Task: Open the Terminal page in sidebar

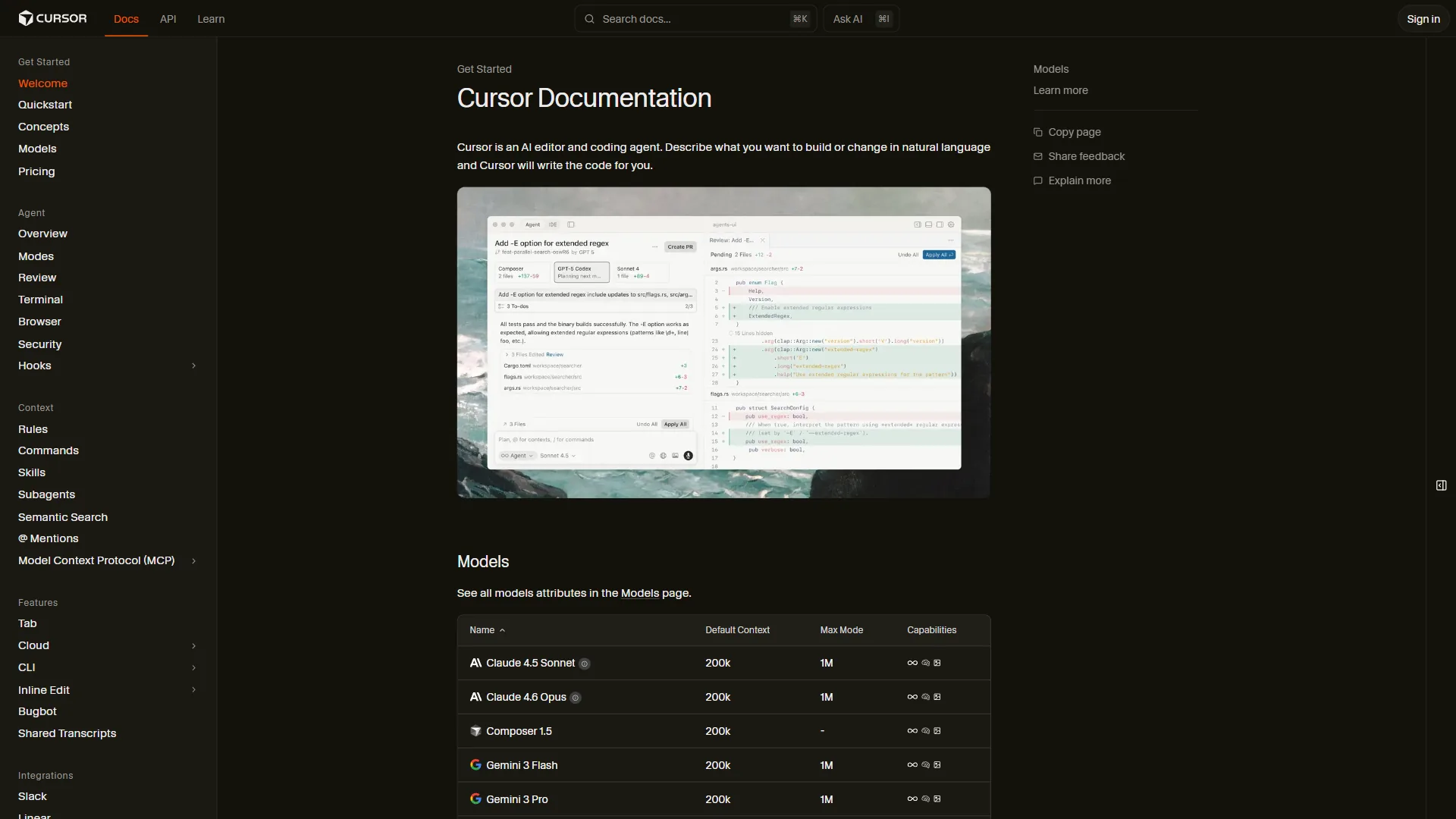Action: point(40,300)
